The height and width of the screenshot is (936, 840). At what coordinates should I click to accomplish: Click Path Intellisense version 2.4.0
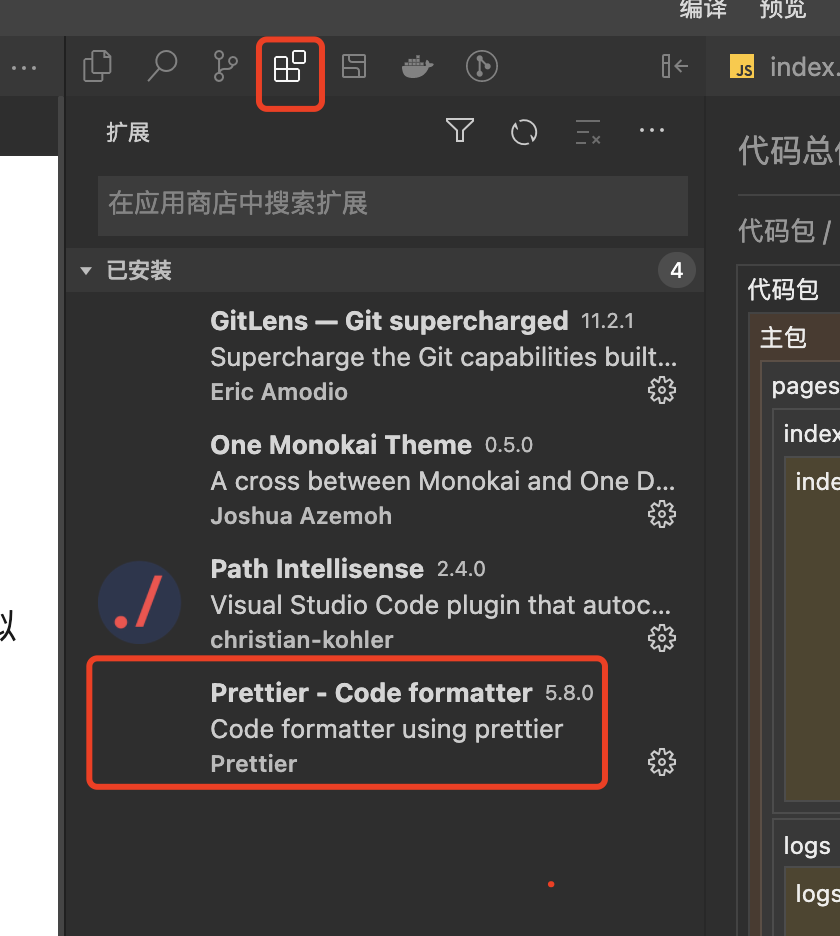pos(461,569)
